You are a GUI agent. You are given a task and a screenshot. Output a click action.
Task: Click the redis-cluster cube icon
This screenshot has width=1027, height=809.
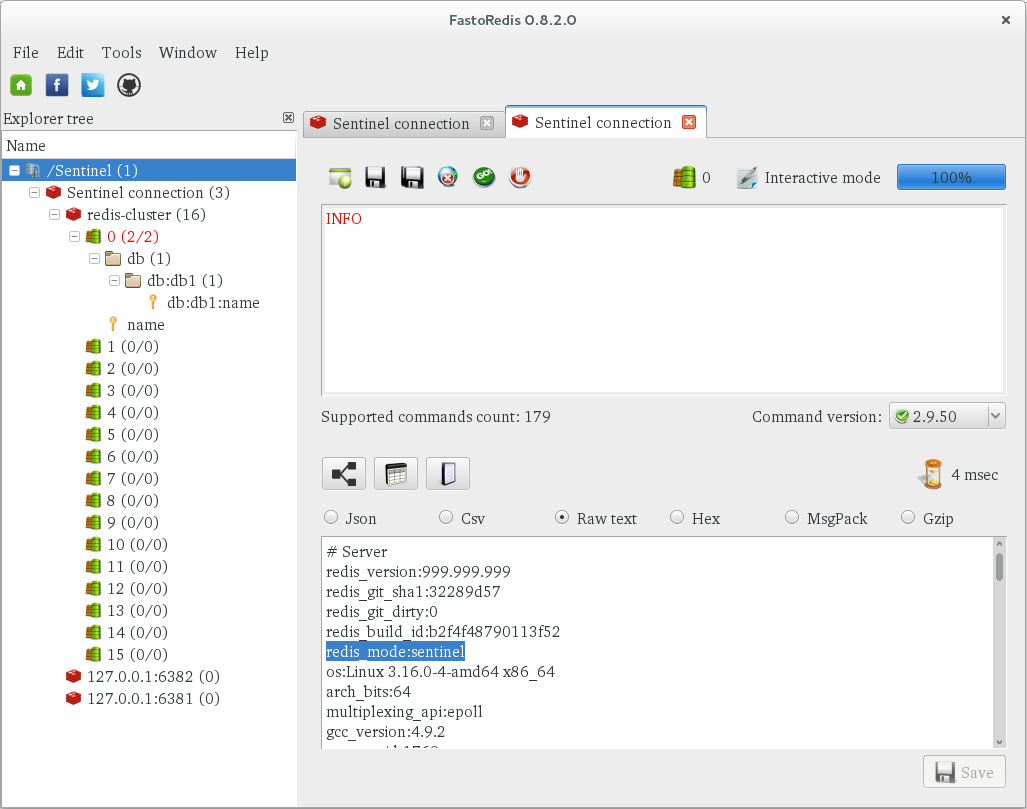[73, 214]
